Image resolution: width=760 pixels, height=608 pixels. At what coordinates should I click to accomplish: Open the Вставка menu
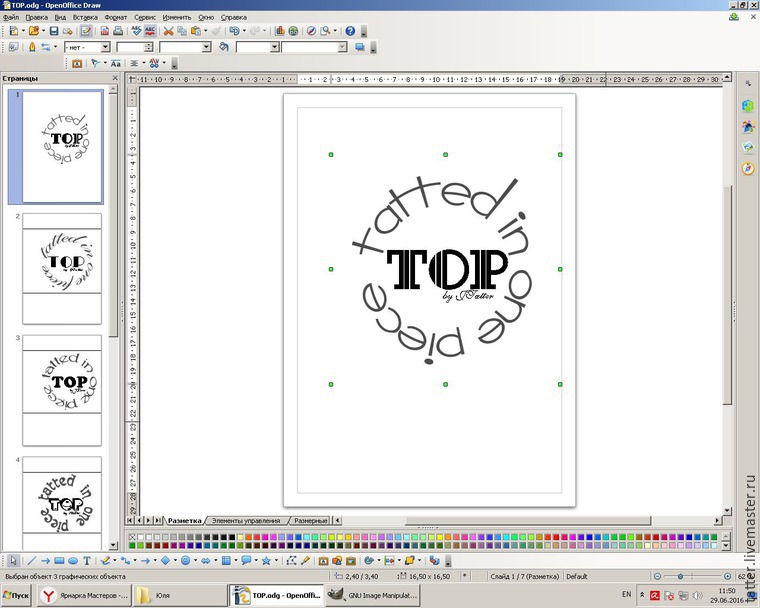click(85, 17)
